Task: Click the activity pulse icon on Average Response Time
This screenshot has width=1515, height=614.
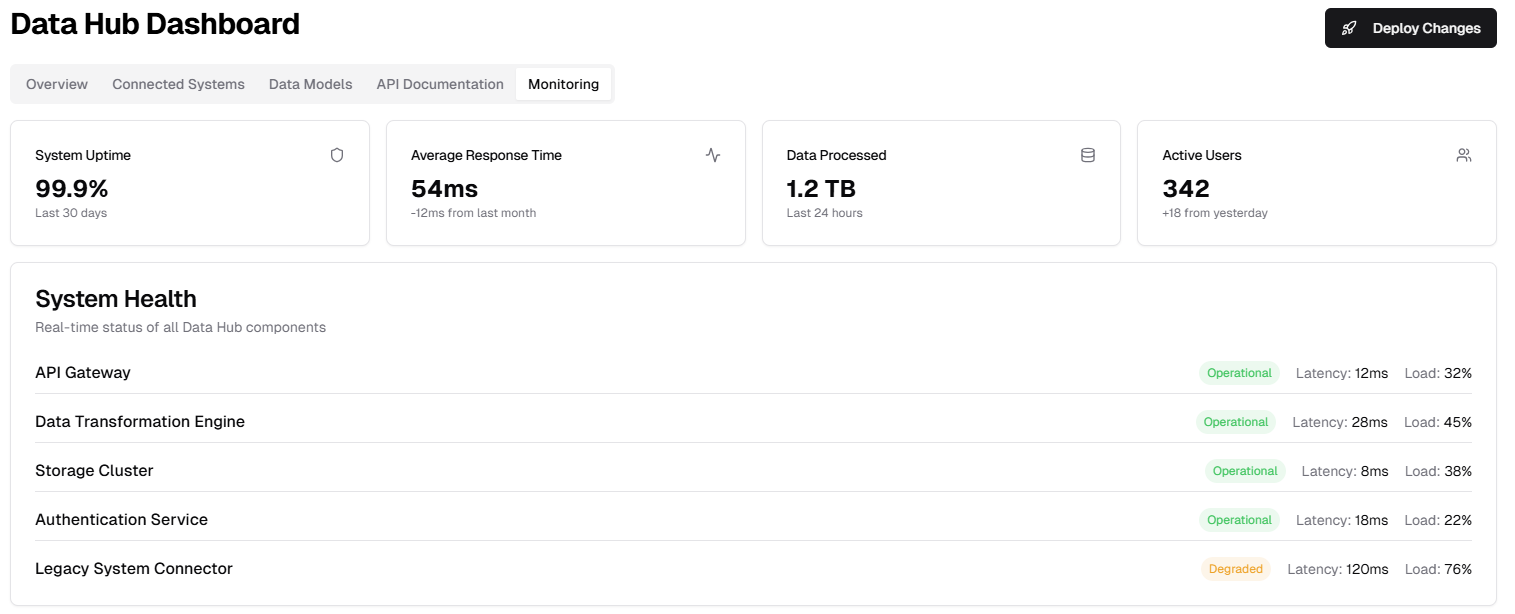Action: click(713, 155)
